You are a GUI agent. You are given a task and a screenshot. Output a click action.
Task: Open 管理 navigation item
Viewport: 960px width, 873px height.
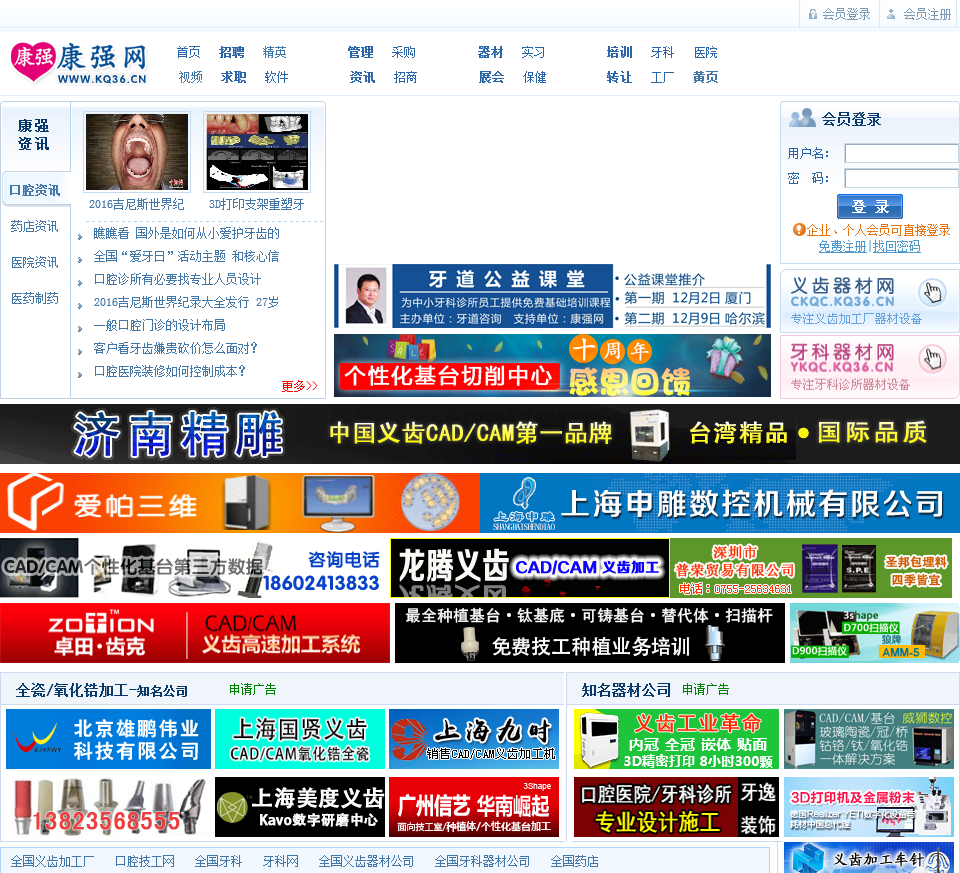361,52
